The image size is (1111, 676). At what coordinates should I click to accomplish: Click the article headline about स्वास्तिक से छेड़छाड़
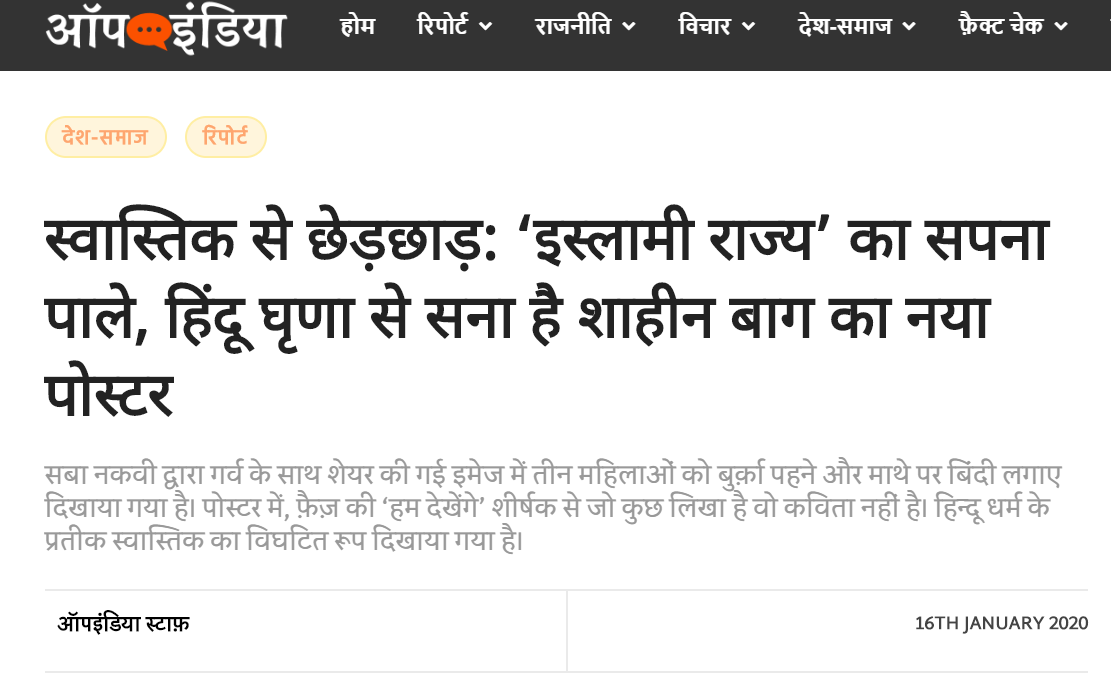[546, 315]
